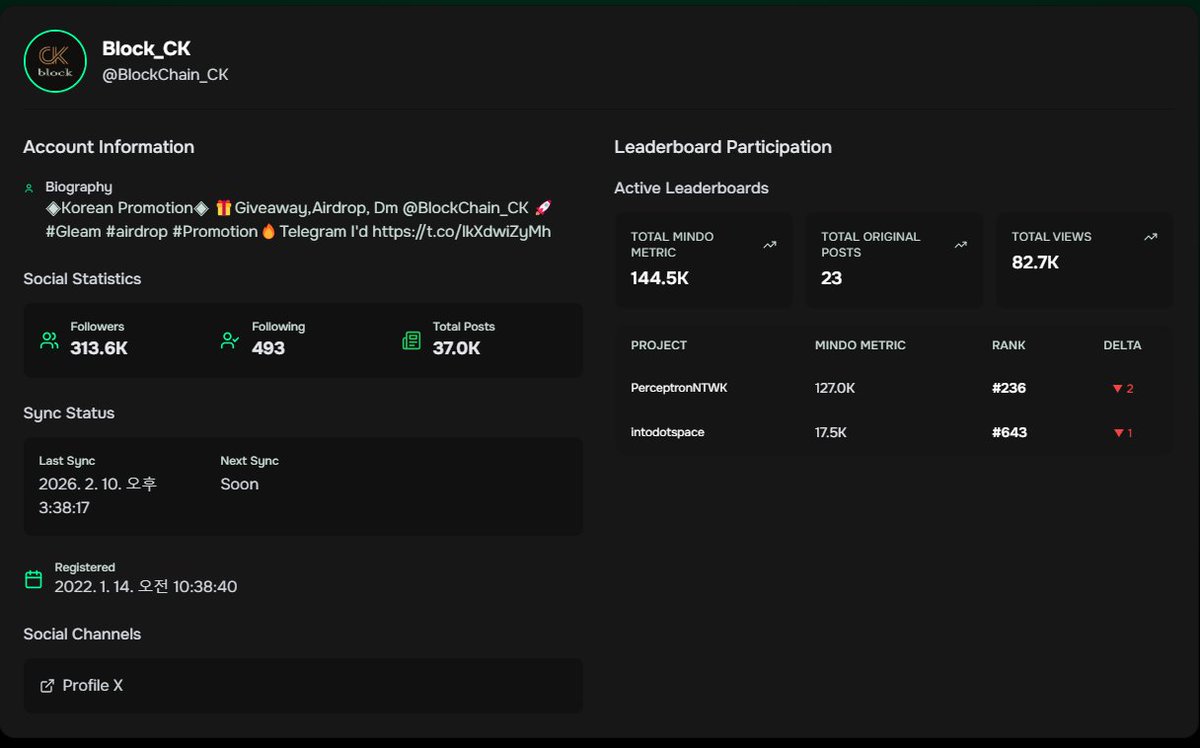
Task: Click the Last Sync timestamp value
Action: tap(98, 496)
